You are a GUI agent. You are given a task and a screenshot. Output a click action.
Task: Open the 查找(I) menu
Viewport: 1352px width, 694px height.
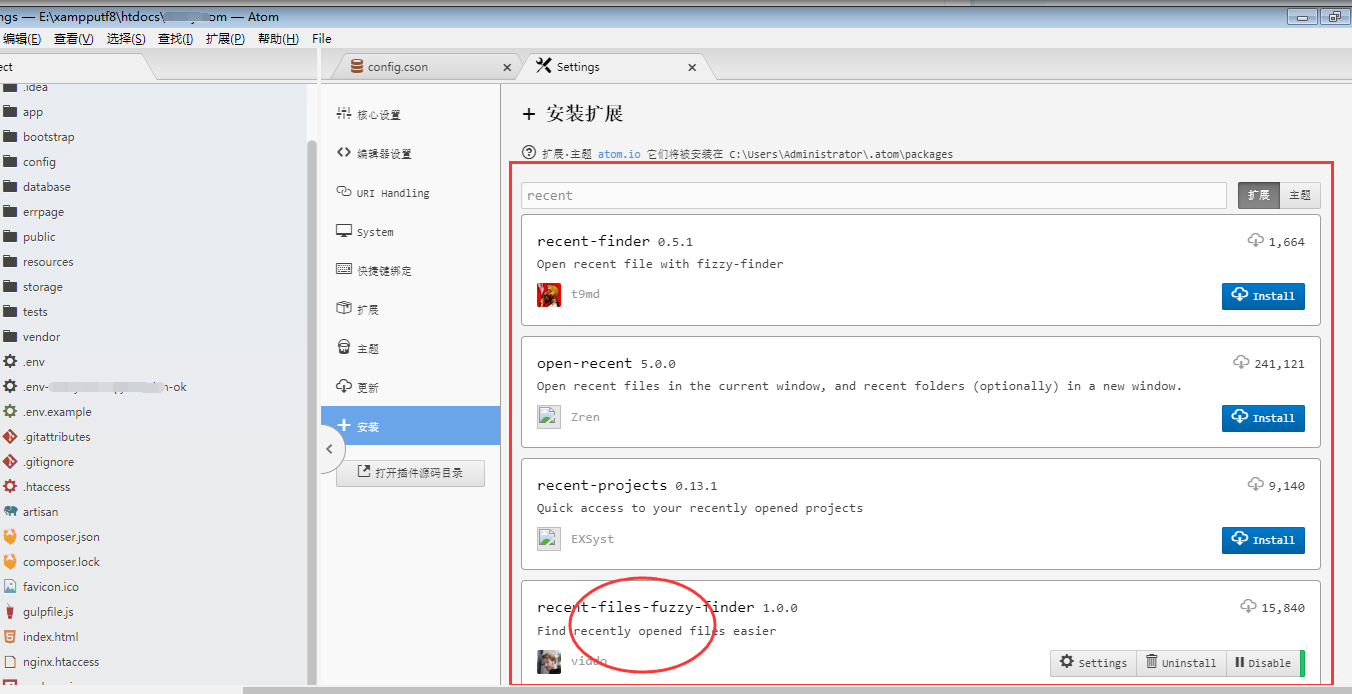pos(175,39)
